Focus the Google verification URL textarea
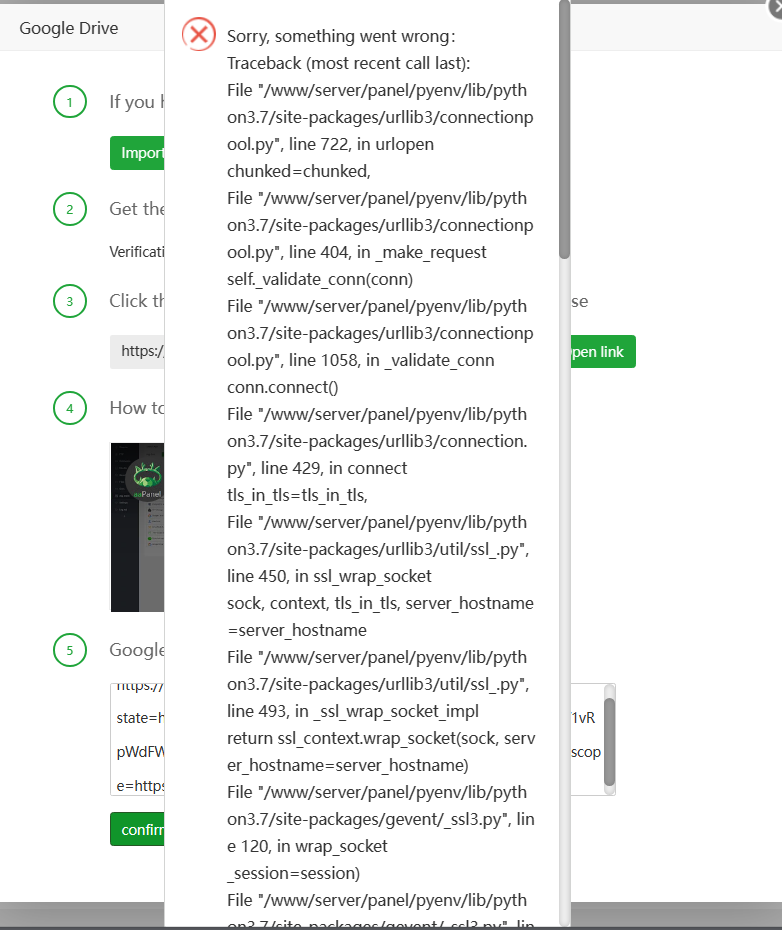Image resolution: width=782 pixels, height=930 pixels. [x=138, y=740]
